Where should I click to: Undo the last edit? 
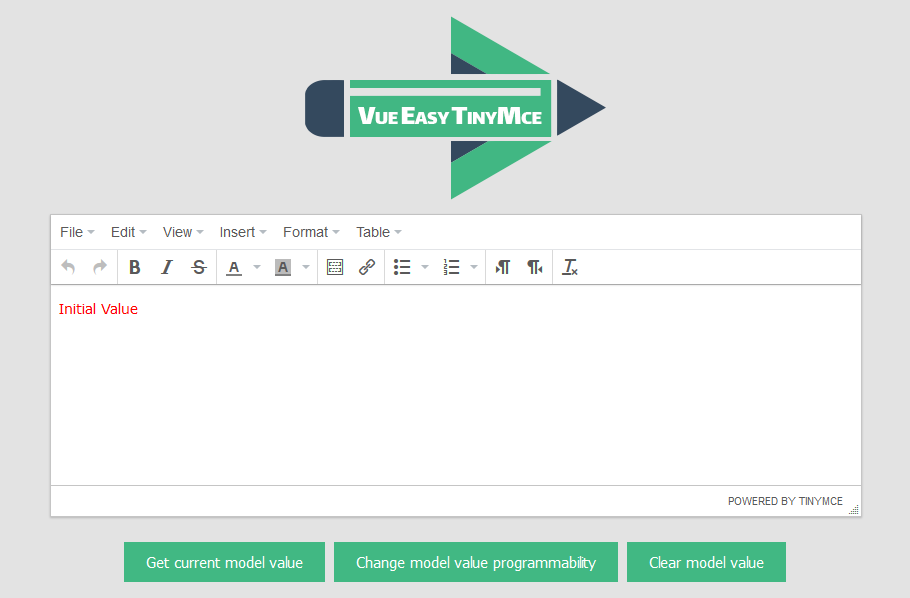click(68, 267)
